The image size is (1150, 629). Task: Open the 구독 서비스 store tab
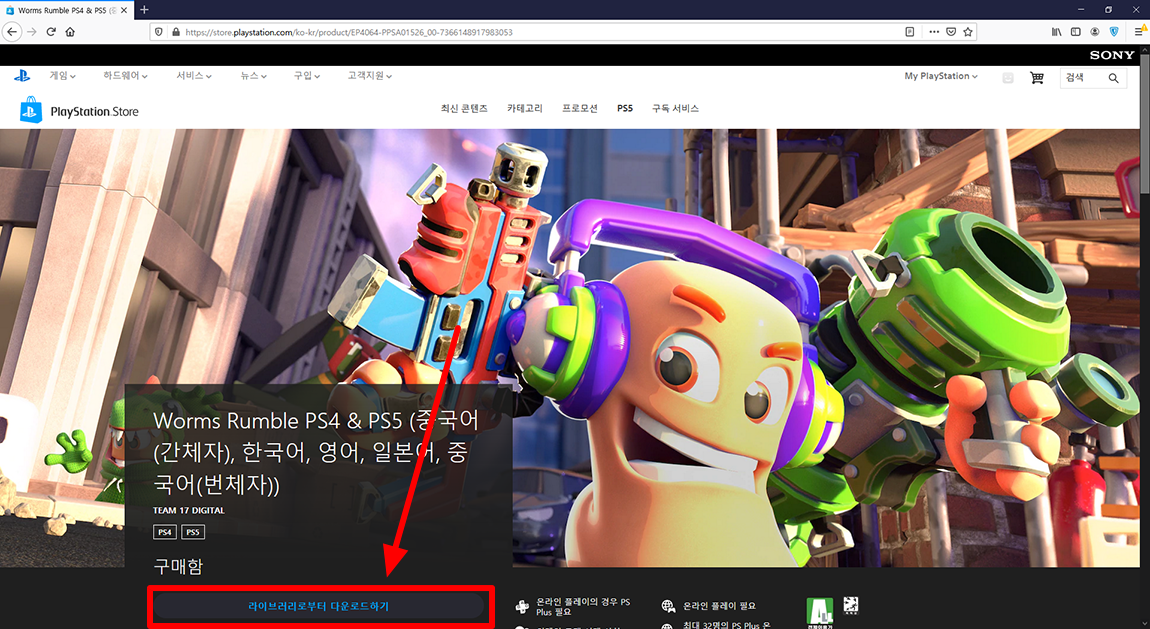[675, 108]
